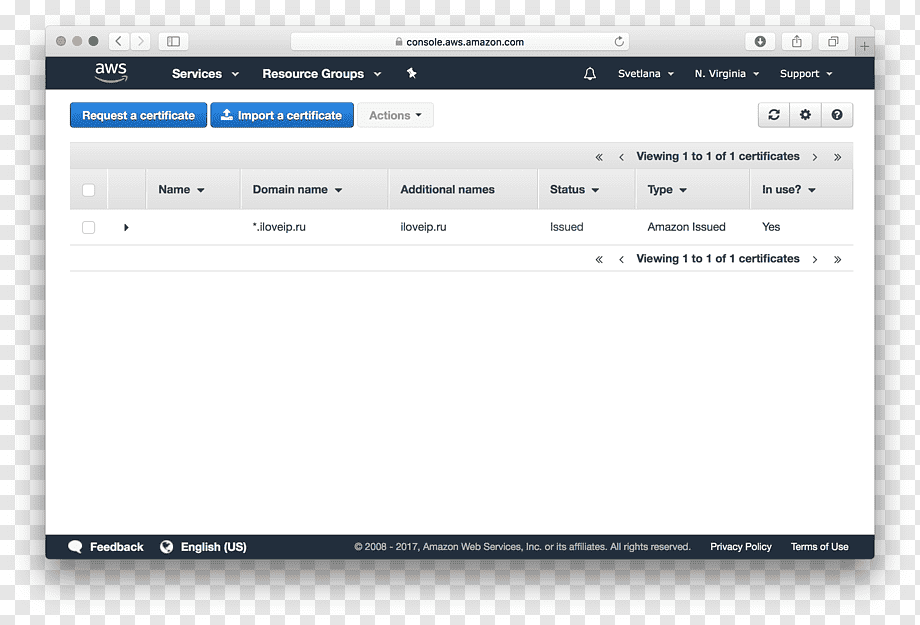
Task: Open the N. Virginia region dropdown
Action: pos(726,73)
